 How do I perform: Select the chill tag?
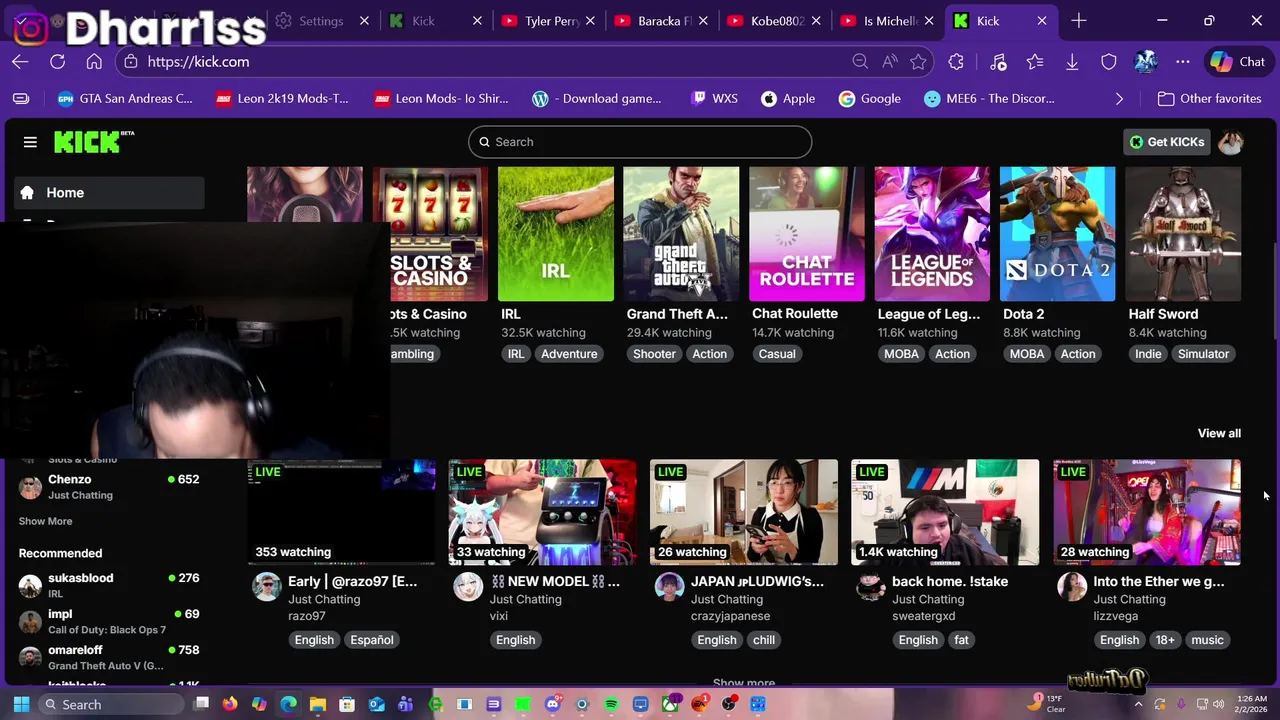pos(764,640)
